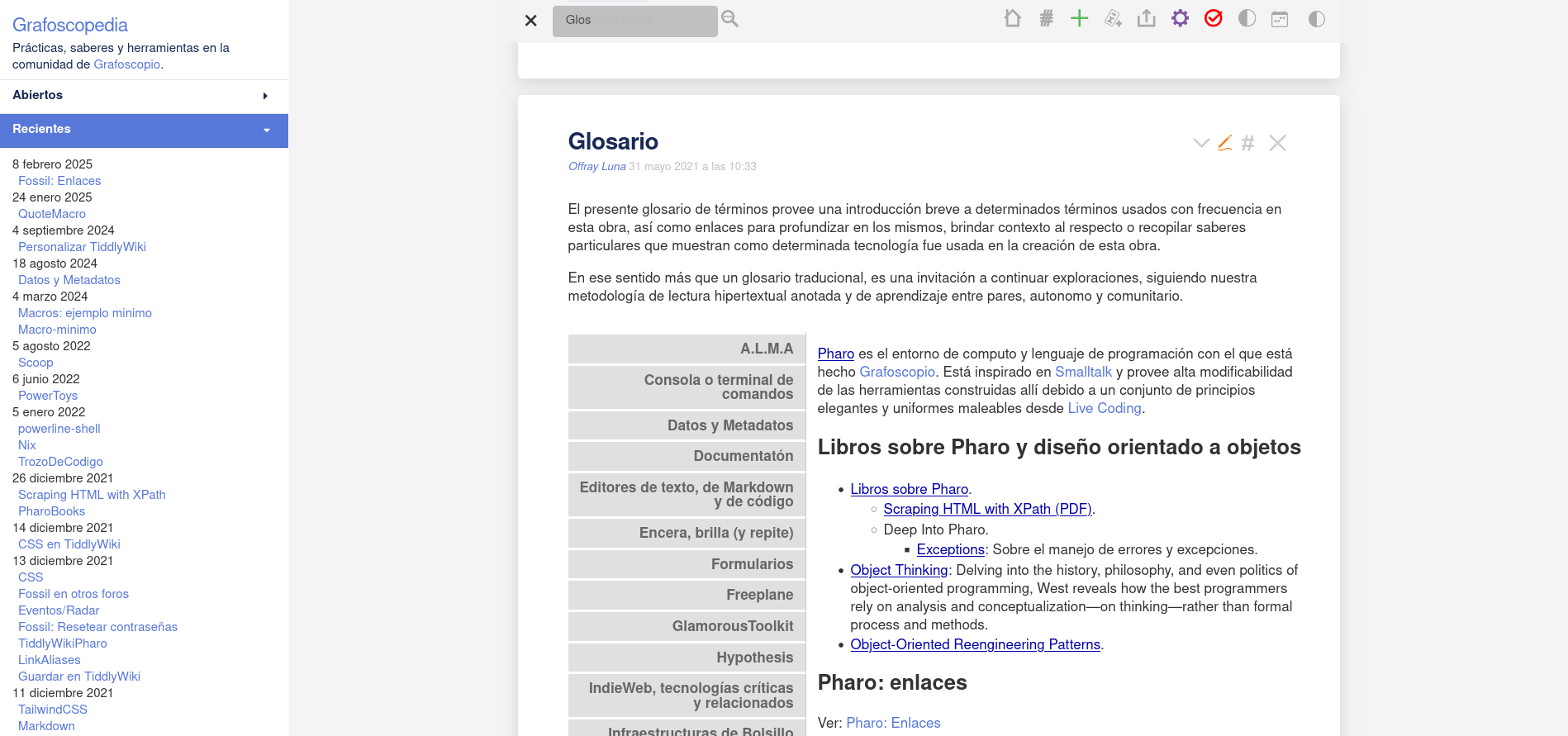1568x736 pixels.
Task: Select the A.L.M.A glossary tab
Action: coord(687,349)
